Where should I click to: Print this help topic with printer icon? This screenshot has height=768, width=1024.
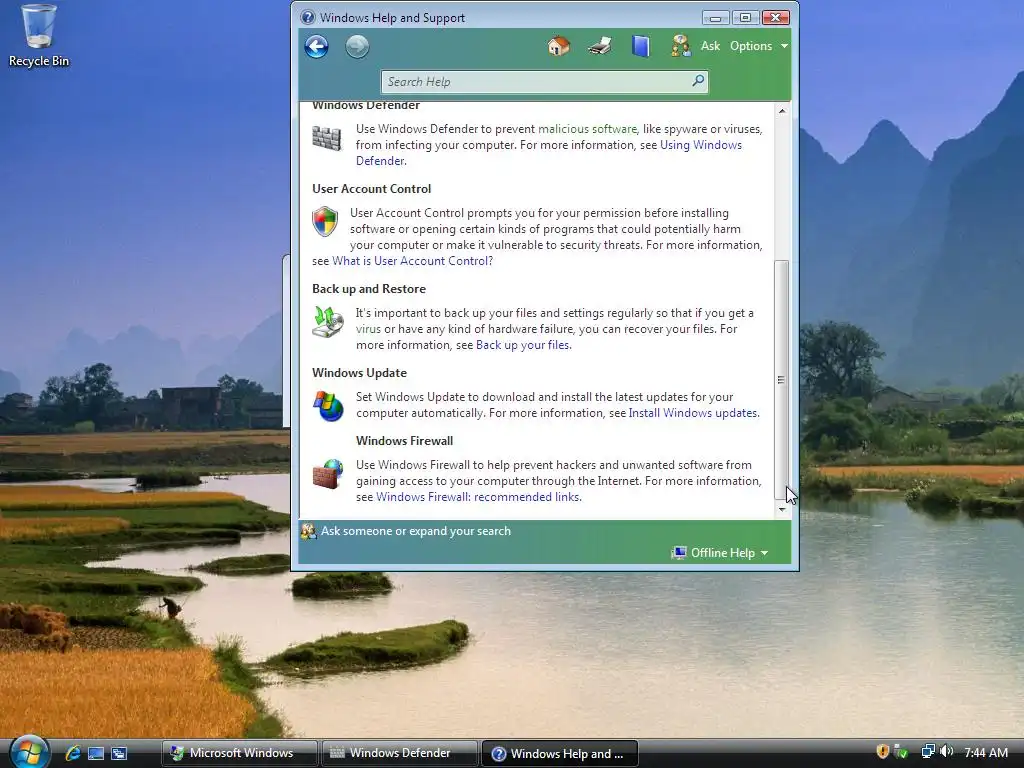[x=599, y=46]
